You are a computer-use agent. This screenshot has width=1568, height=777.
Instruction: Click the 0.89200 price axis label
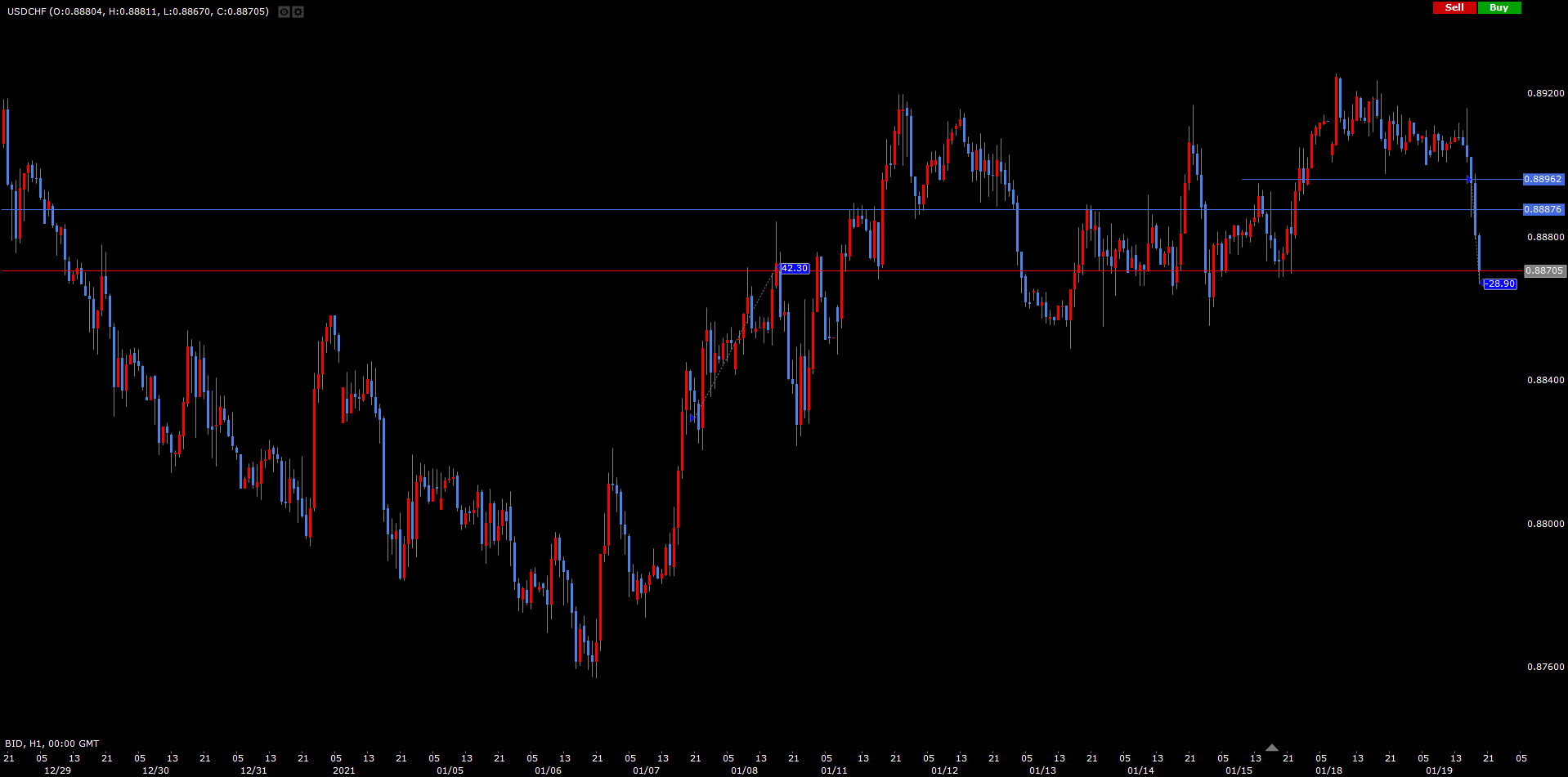coord(1545,93)
